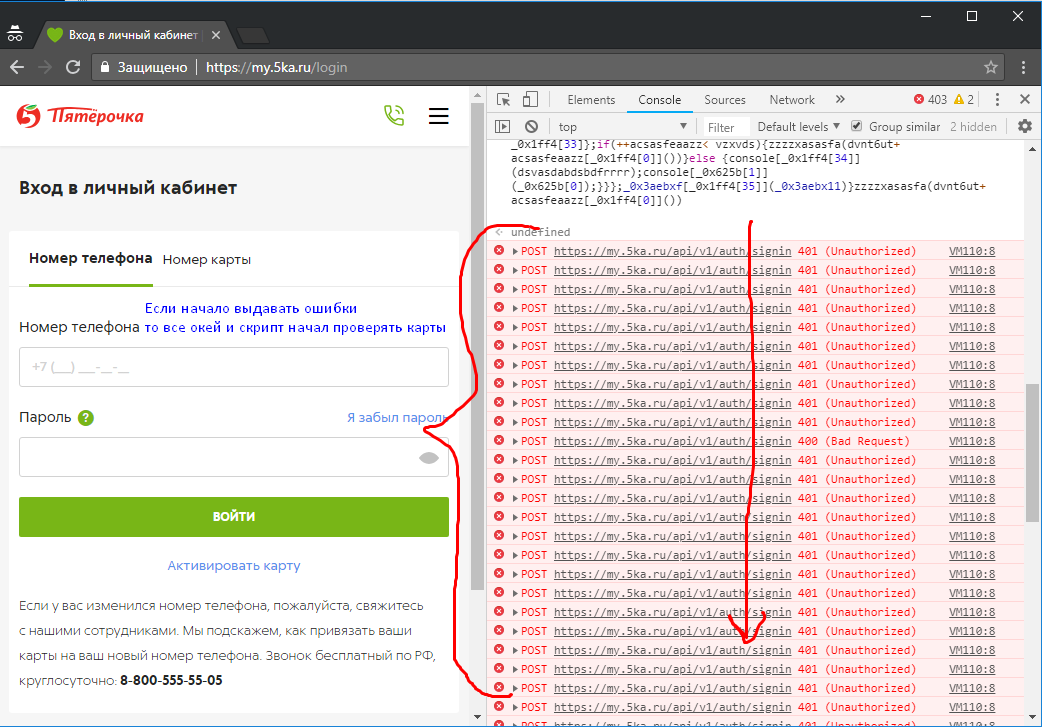Image resolution: width=1042 pixels, height=727 pixels.
Task: Select the 'Номер телефона' login tab
Action: [90, 259]
